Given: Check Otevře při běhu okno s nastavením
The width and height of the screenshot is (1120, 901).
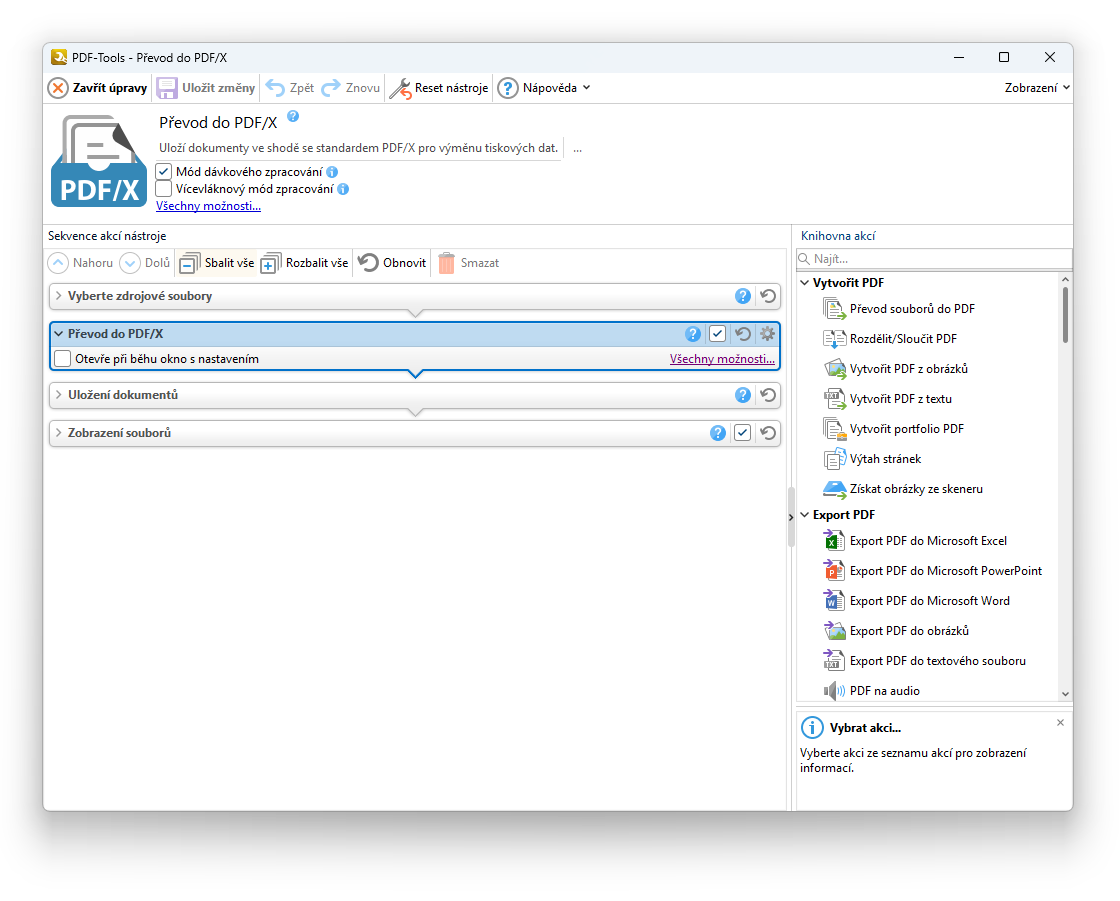Looking at the screenshot, I should [63, 359].
